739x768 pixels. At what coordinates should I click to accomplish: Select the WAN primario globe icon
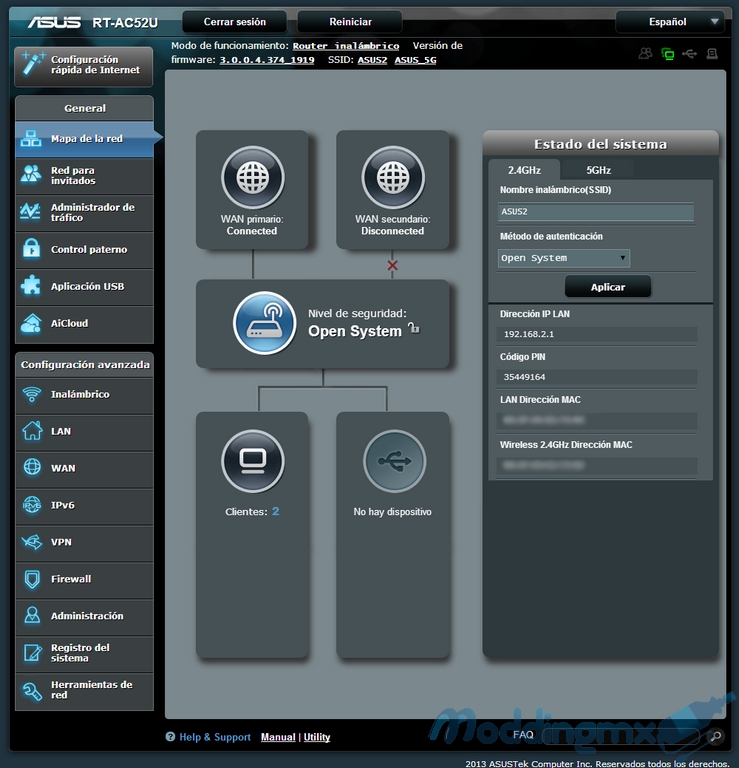[253, 177]
